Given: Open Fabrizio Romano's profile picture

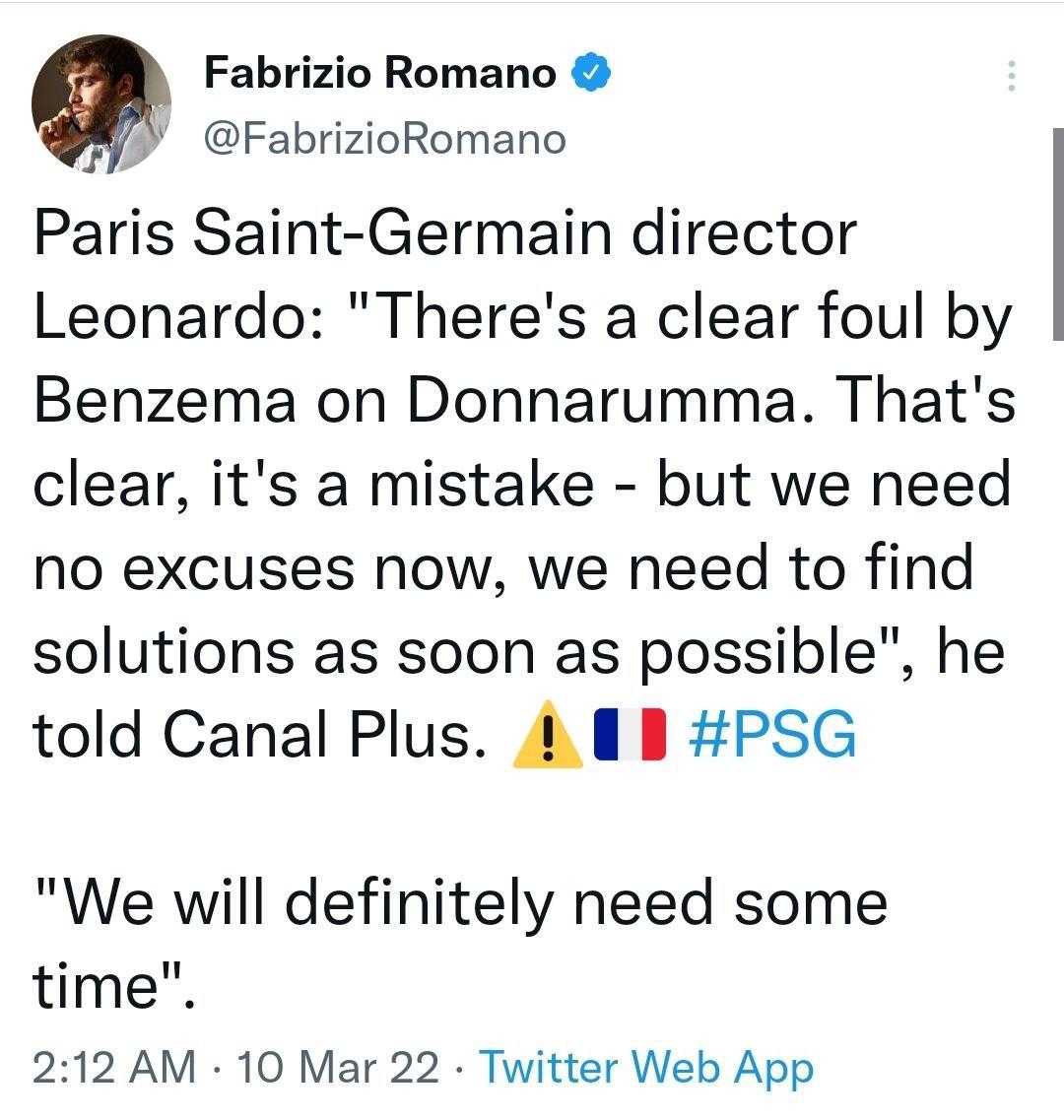Looking at the screenshot, I should [100, 104].
